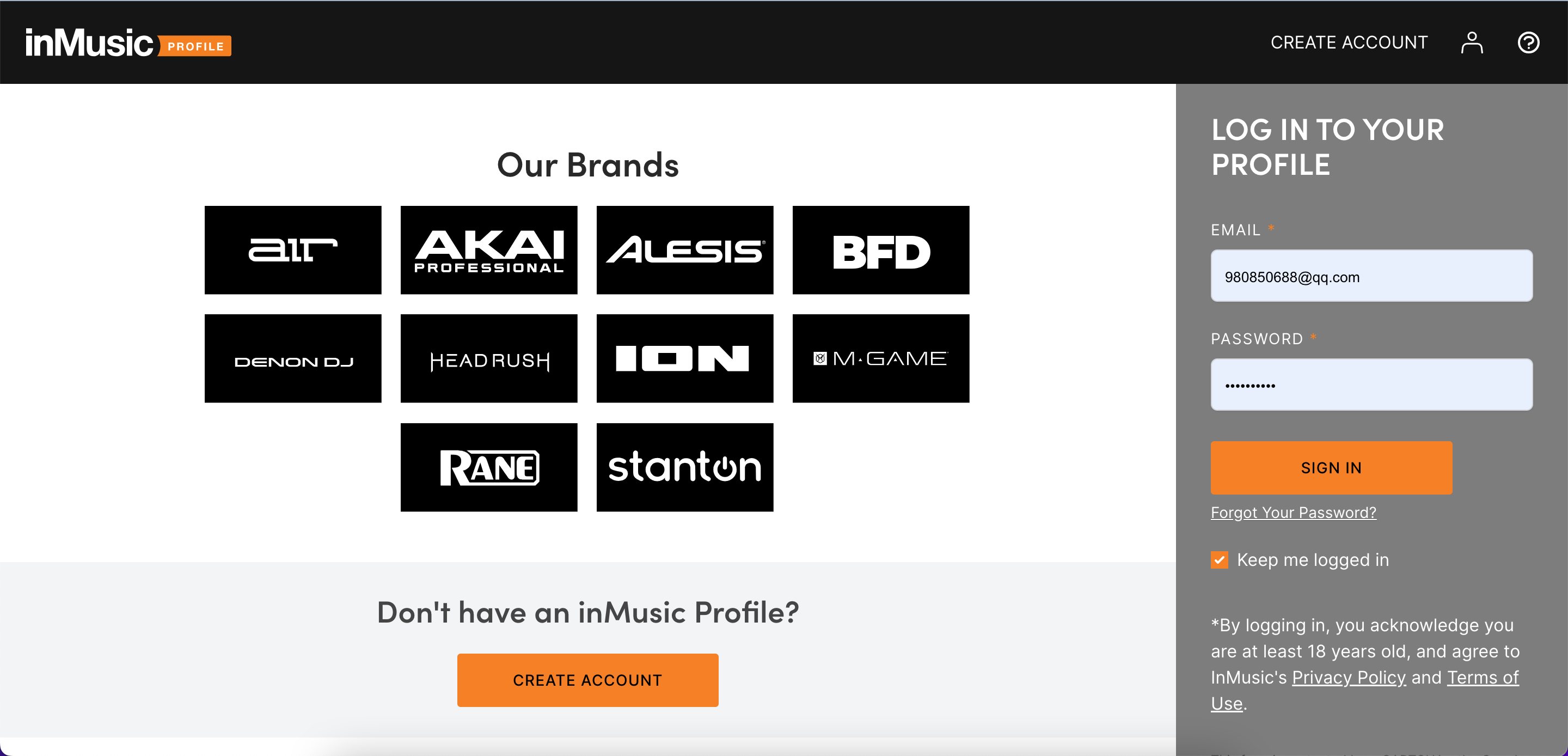
Task: Open the user account icon in header
Action: click(1471, 42)
